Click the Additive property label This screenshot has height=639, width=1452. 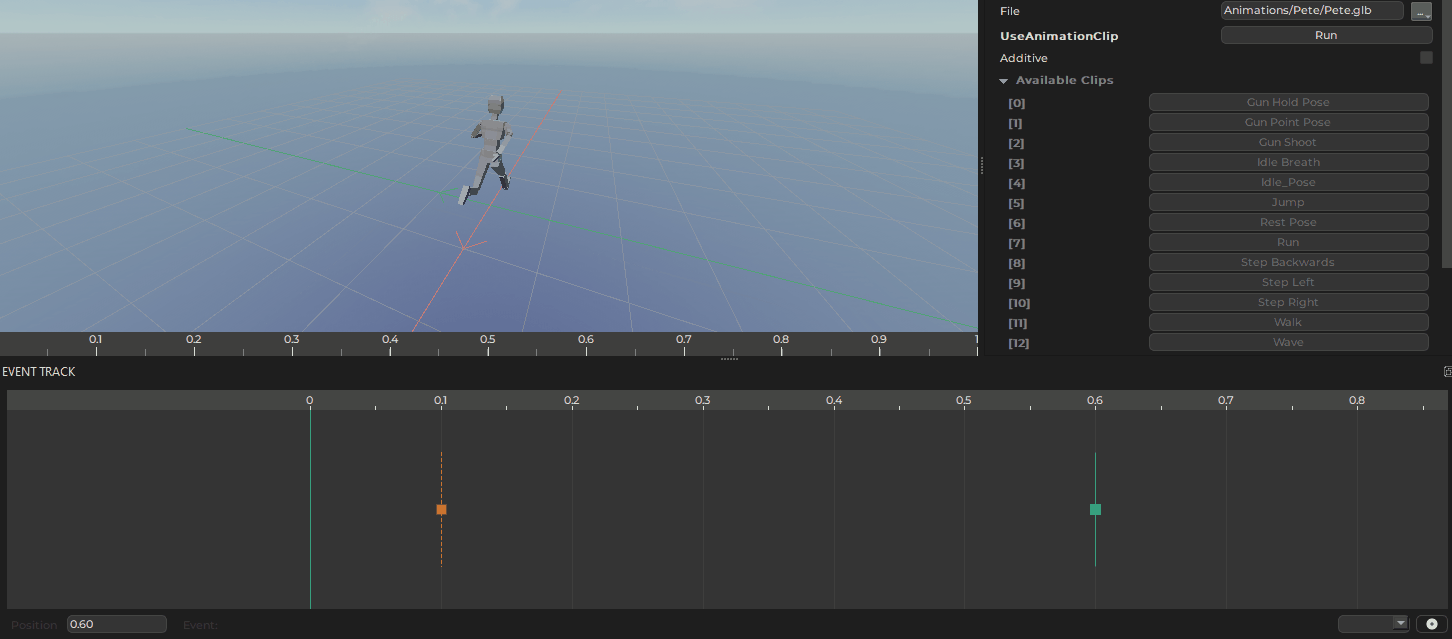[x=1024, y=58]
